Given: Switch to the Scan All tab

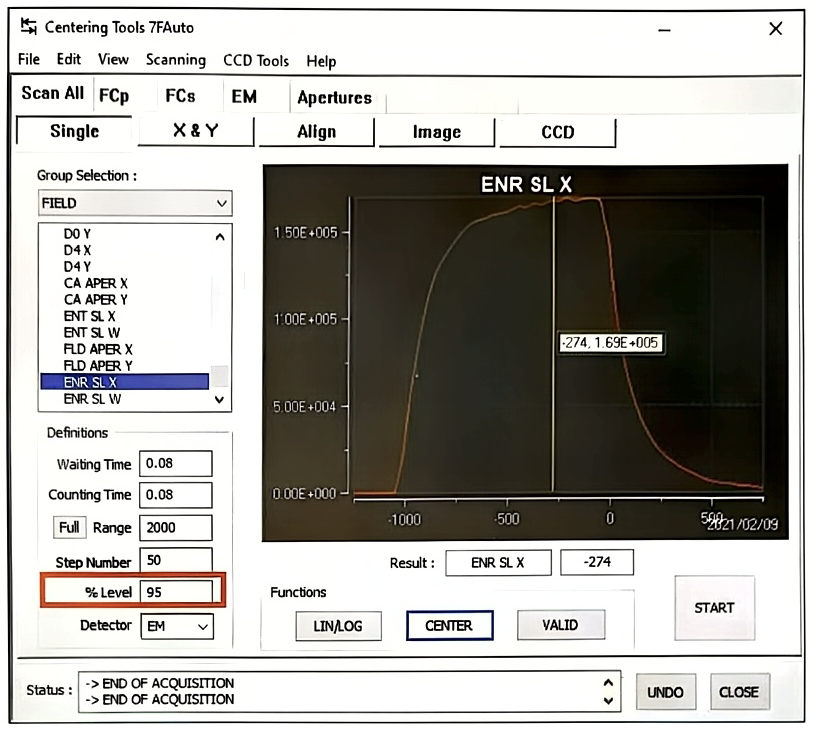Looking at the screenshot, I should click(52, 93).
